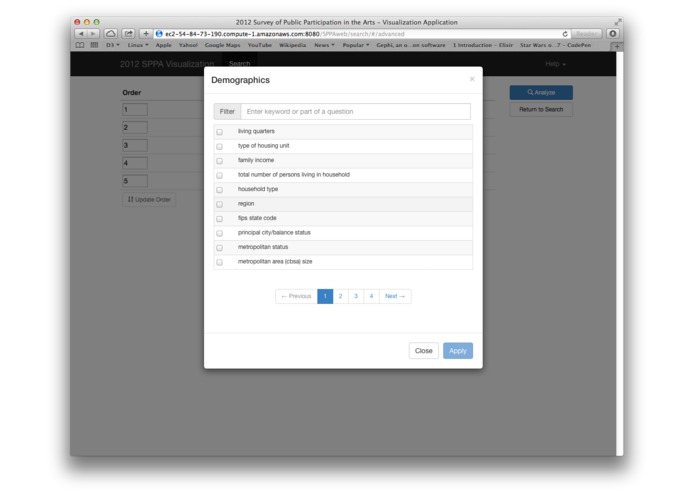Screen dimensions: 695x494
Task: Click the order field containing 1
Action: click(135, 109)
